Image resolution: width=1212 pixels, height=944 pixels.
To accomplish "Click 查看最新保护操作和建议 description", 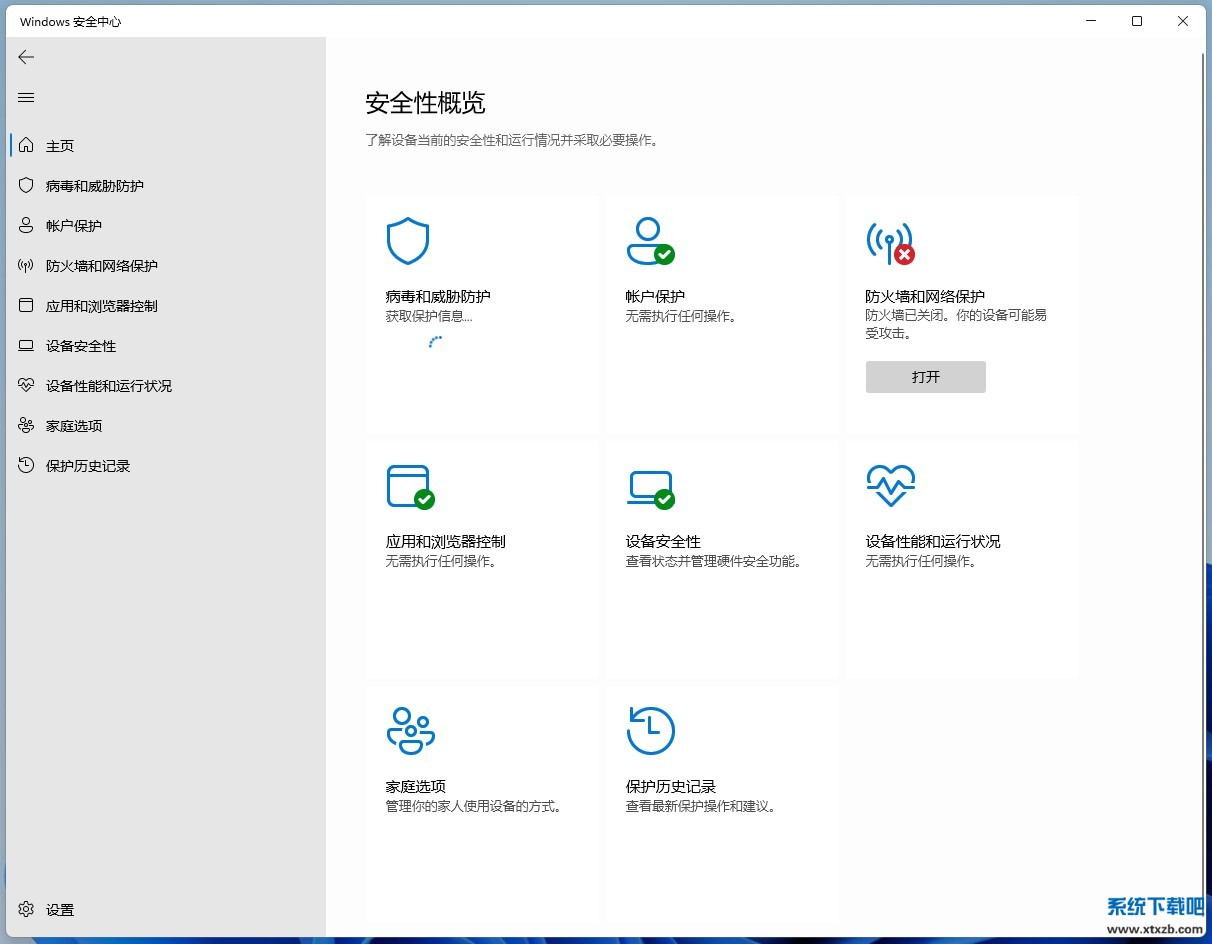I will [x=701, y=806].
